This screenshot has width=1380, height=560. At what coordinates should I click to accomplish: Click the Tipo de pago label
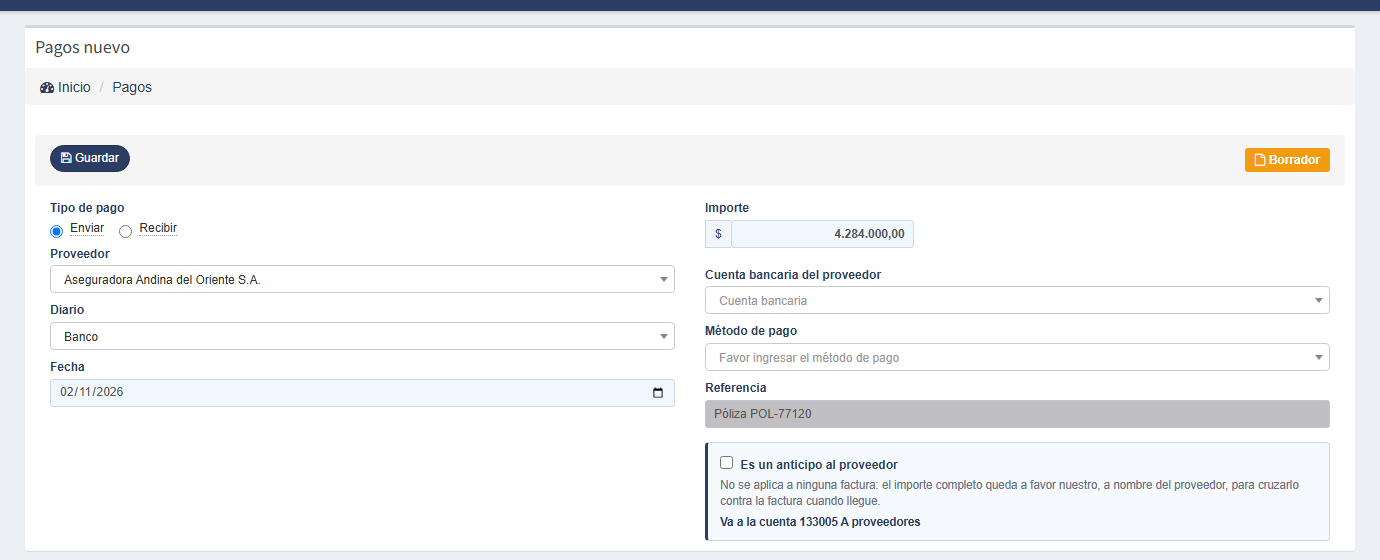[87, 208]
